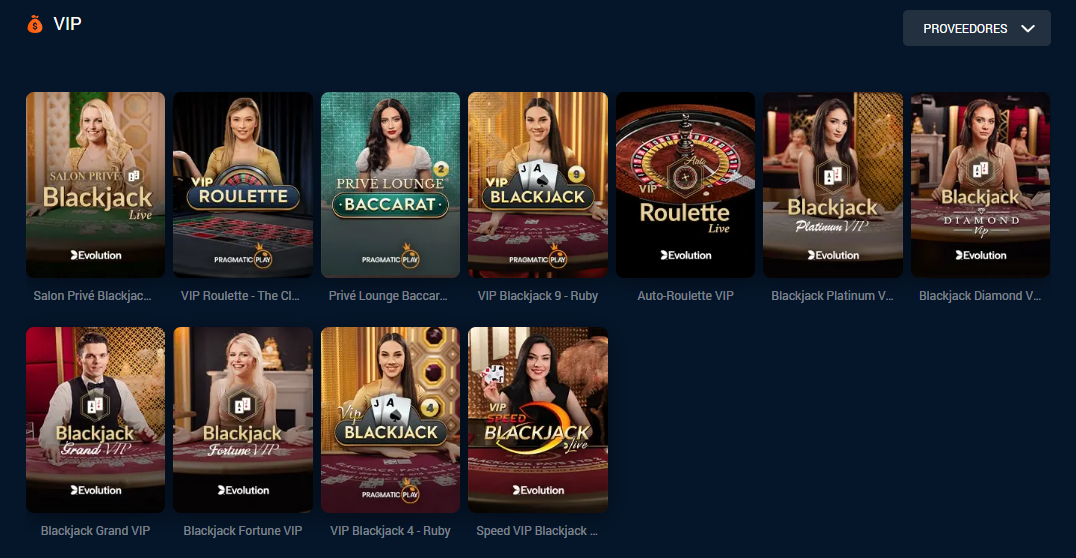Viewport: 1076px width, 558px height.
Task: Click the VIP money bag icon
Action: tap(35, 25)
